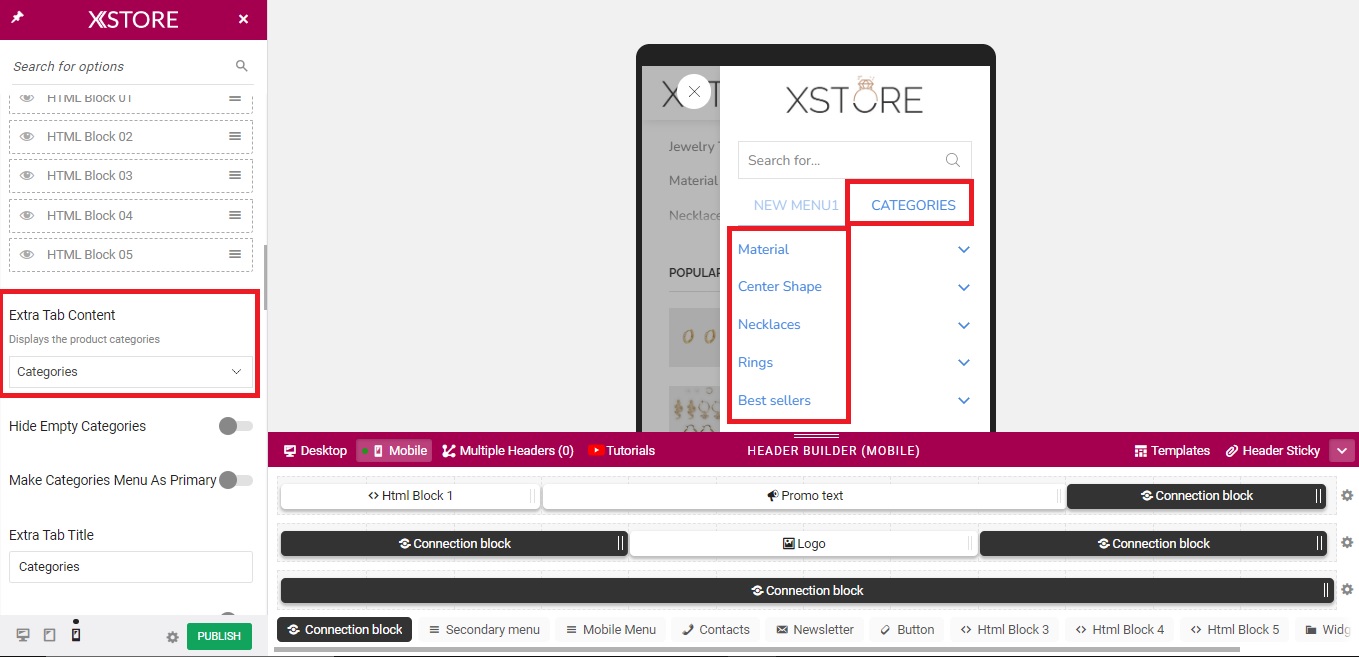Click the reorder handle of HTML Block 04
The height and width of the screenshot is (657, 1359).
tap(235, 215)
